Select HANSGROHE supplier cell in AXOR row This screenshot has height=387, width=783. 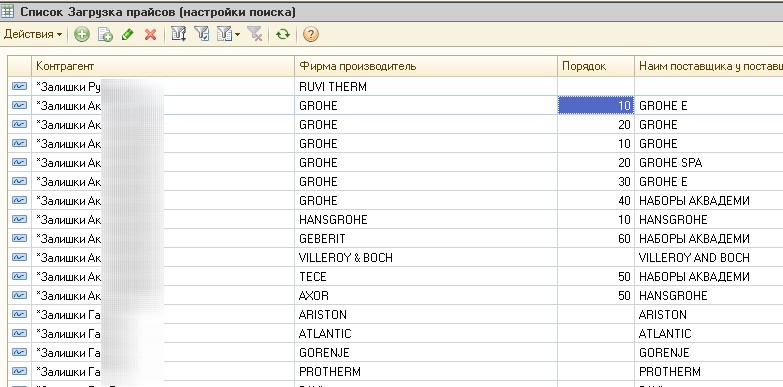709,295
